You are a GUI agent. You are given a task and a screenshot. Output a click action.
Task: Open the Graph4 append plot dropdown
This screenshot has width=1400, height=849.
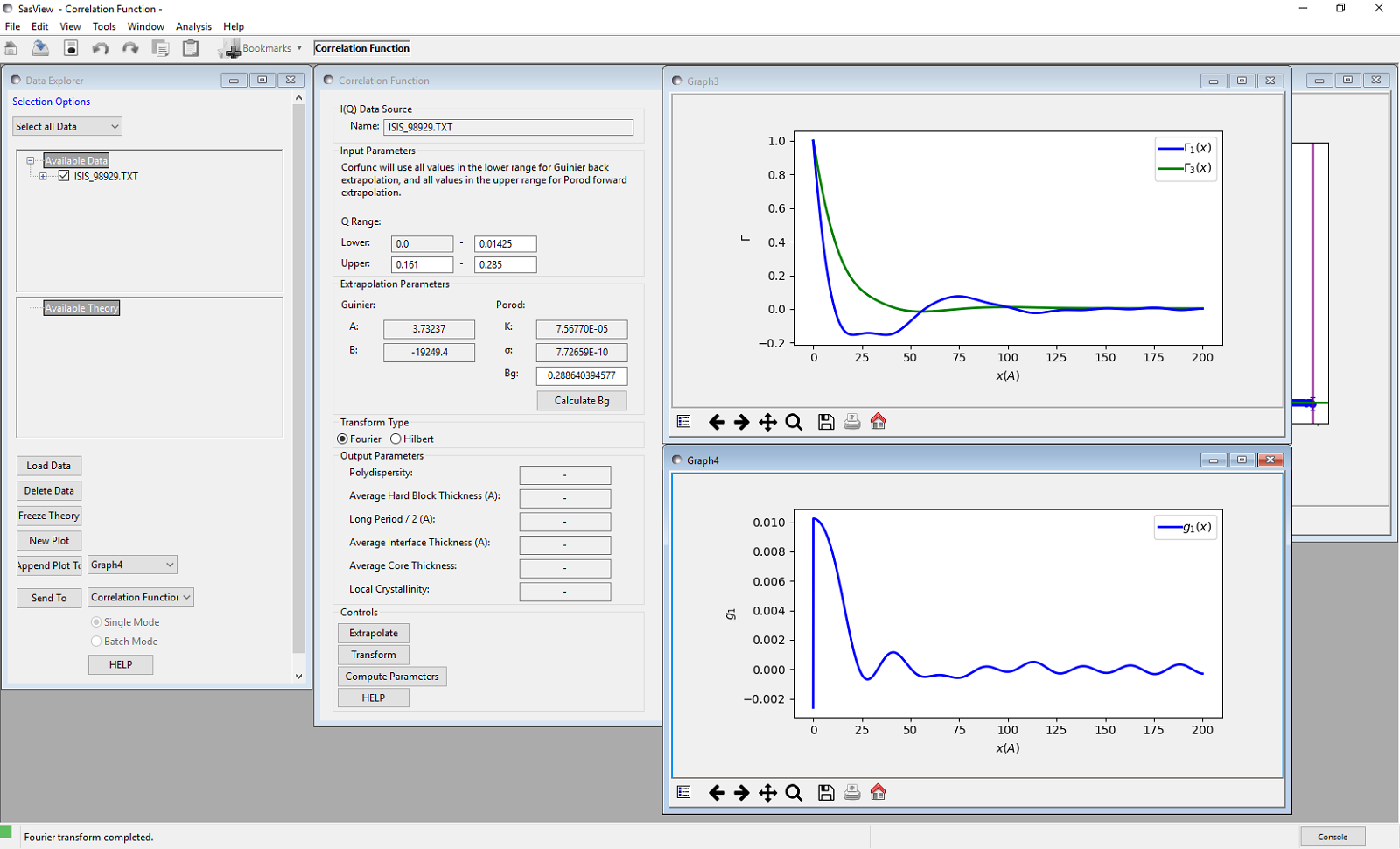132,565
